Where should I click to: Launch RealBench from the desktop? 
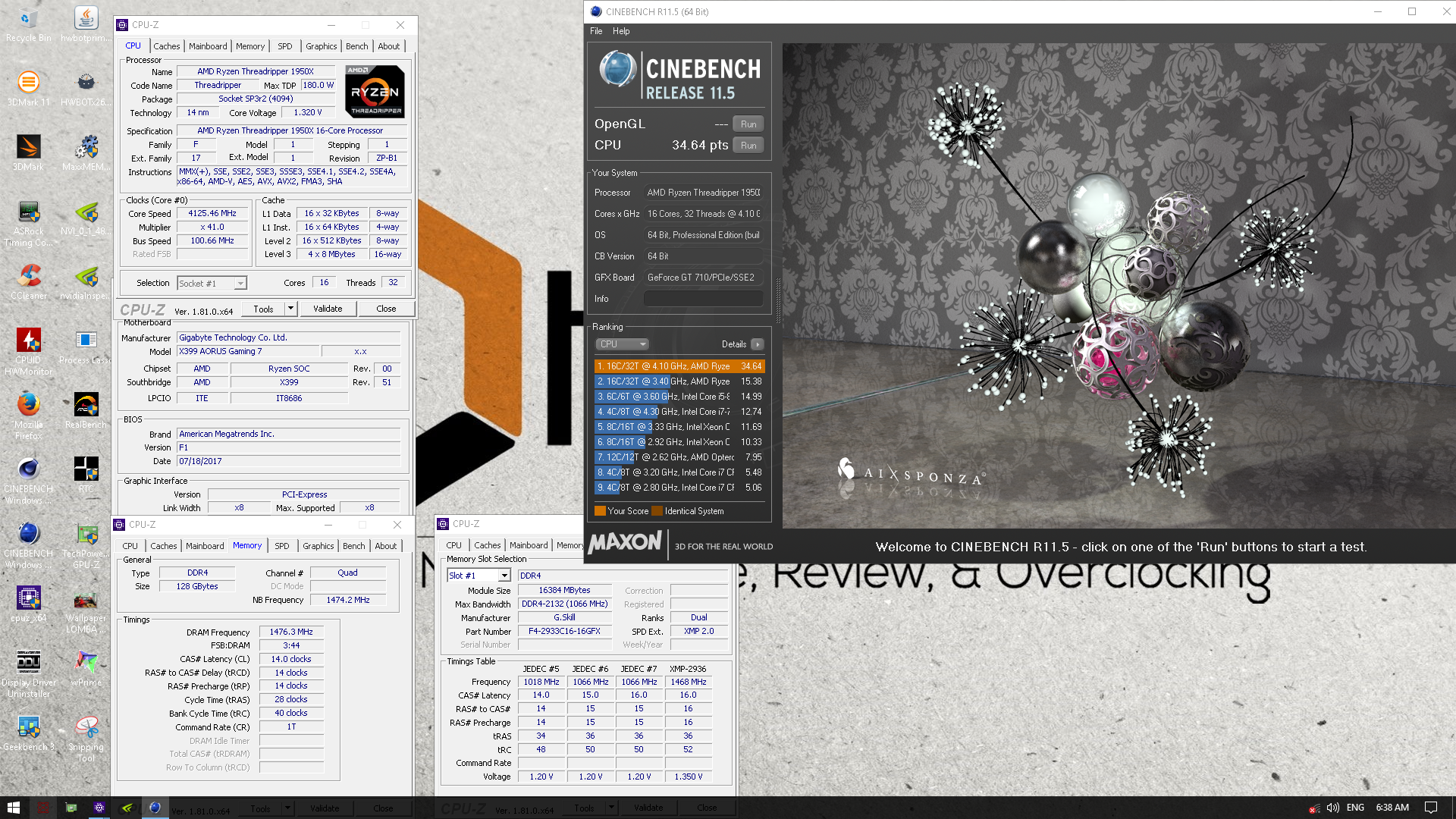coord(86,411)
